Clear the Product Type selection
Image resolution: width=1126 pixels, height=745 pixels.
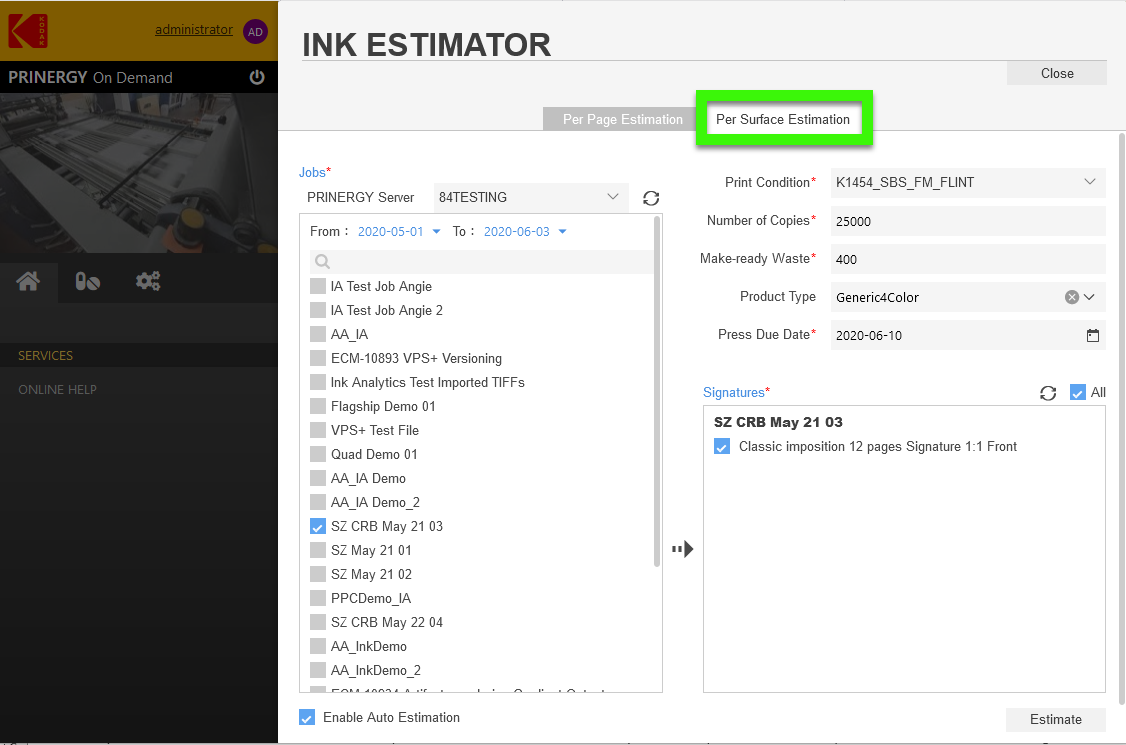[x=1071, y=297]
